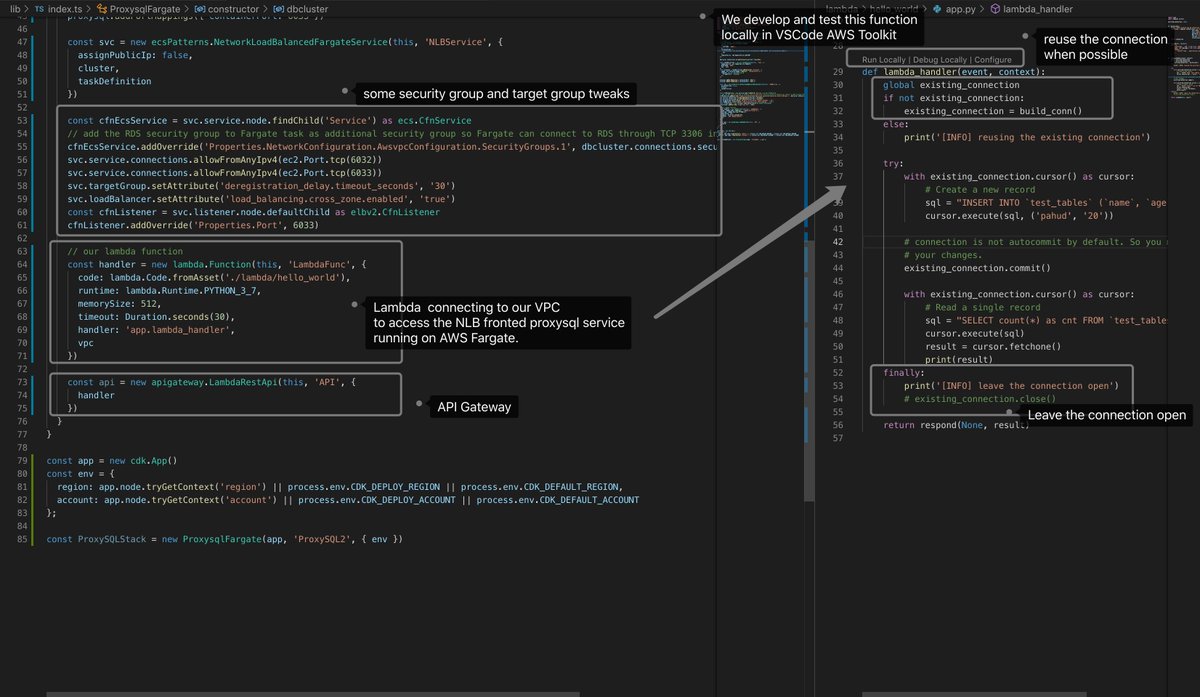Click 'existing_connection.commit()' on line 44

[977, 268]
